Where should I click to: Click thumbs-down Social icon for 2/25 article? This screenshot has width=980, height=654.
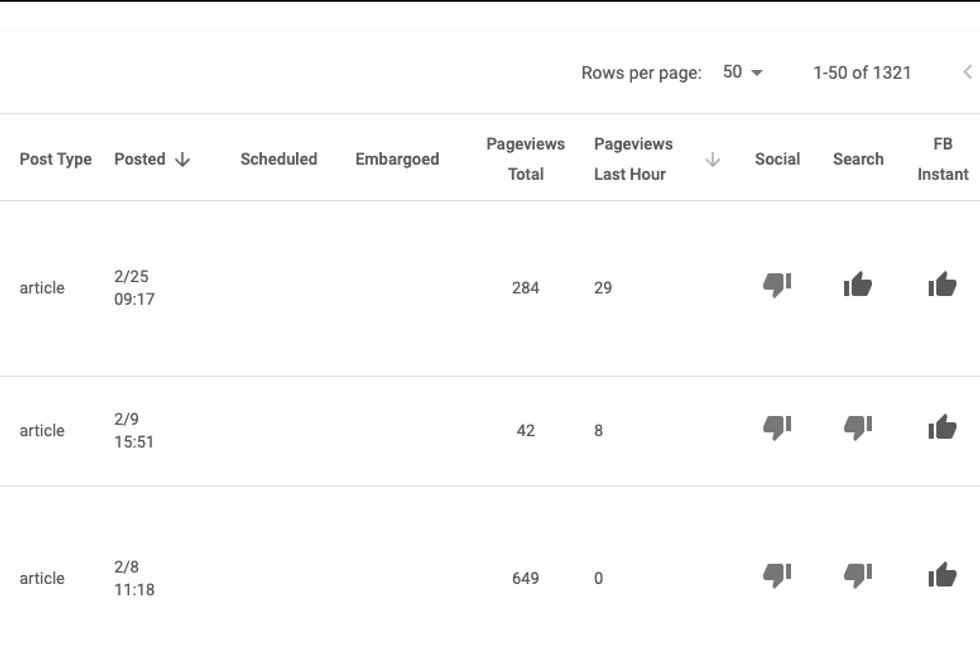click(x=777, y=286)
